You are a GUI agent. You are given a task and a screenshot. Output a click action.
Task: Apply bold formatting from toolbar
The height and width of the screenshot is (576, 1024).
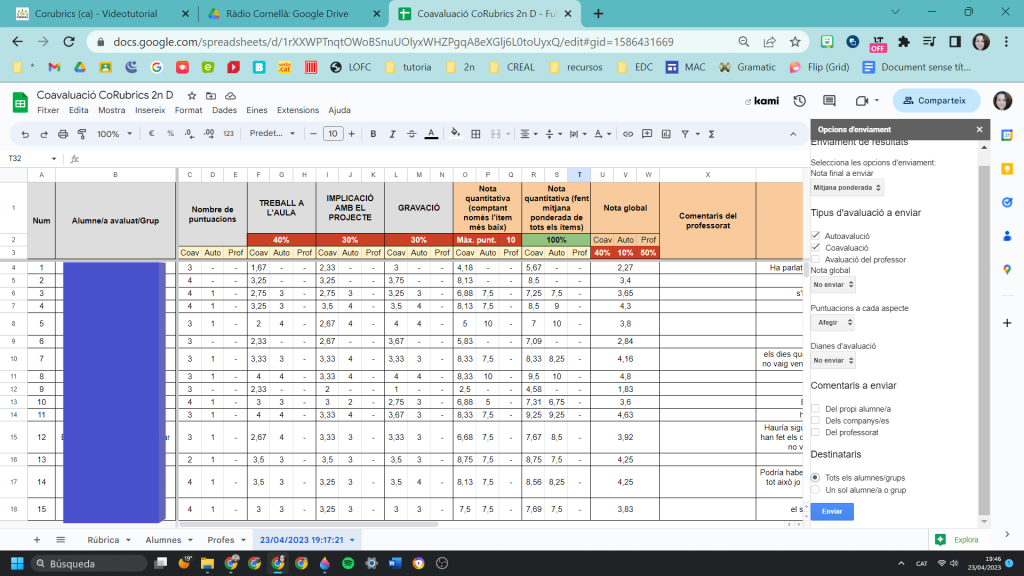[x=373, y=134]
